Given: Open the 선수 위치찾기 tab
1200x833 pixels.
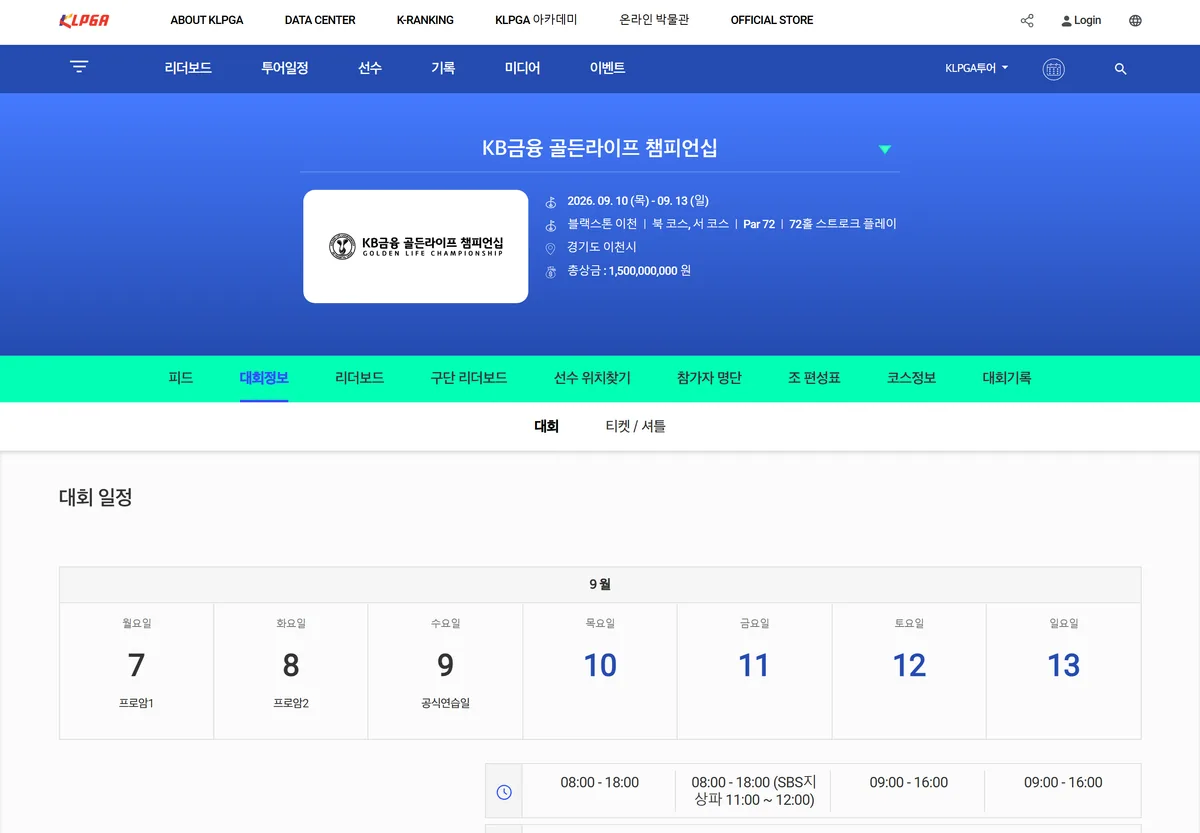Looking at the screenshot, I should [x=592, y=378].
